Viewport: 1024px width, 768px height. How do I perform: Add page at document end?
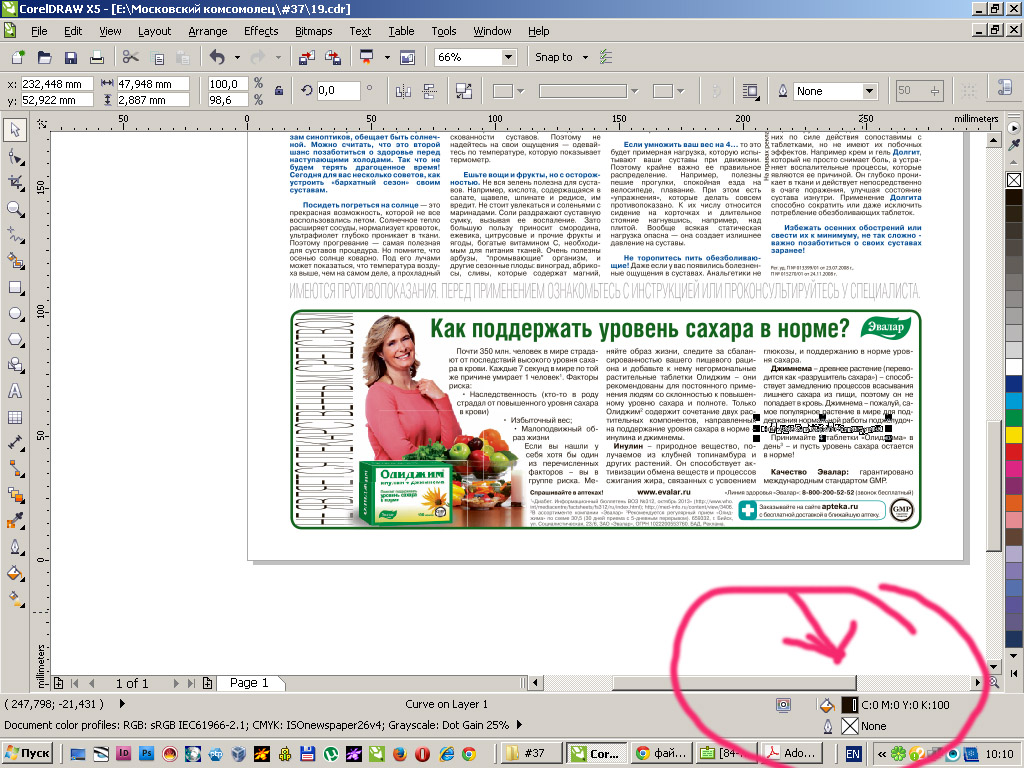pos(207,683)
